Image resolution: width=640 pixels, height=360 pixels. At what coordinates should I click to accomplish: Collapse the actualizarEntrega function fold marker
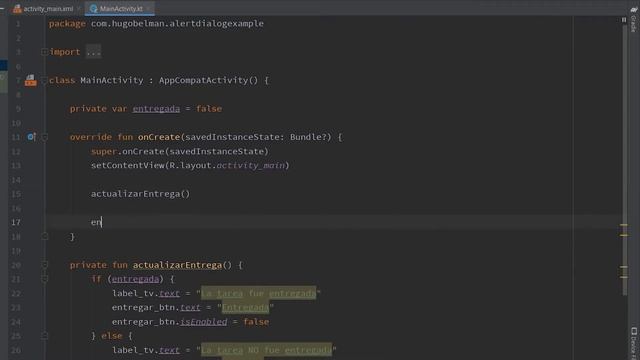point(44,265)
